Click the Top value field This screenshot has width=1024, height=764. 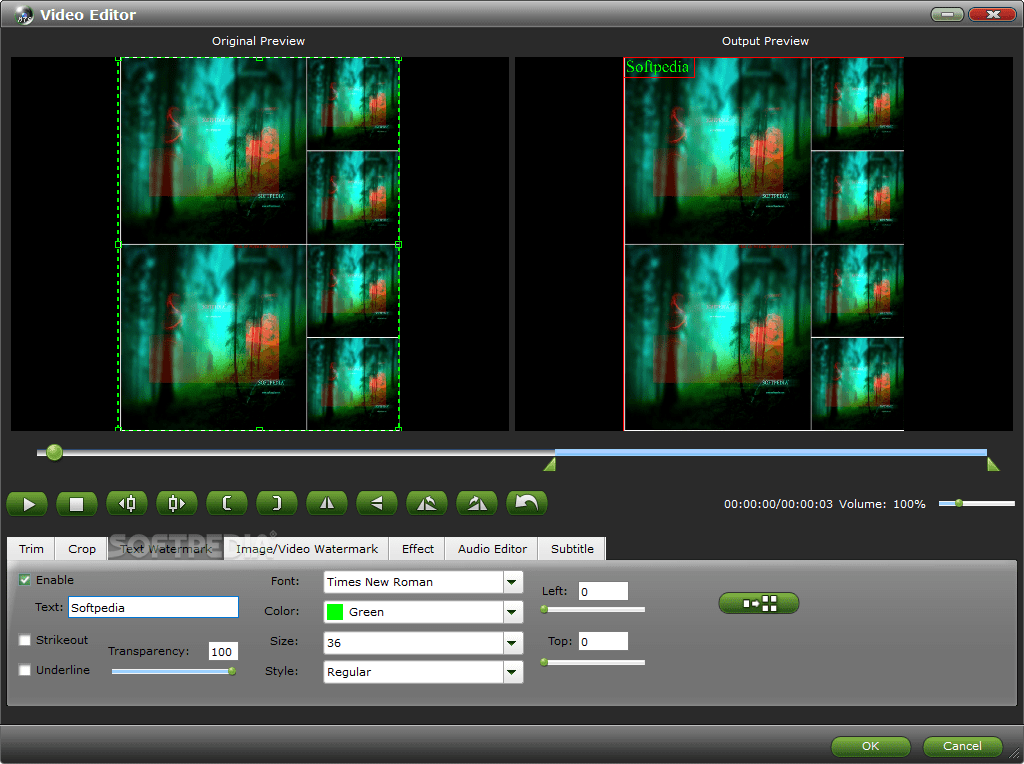click(x=603, y=641)
